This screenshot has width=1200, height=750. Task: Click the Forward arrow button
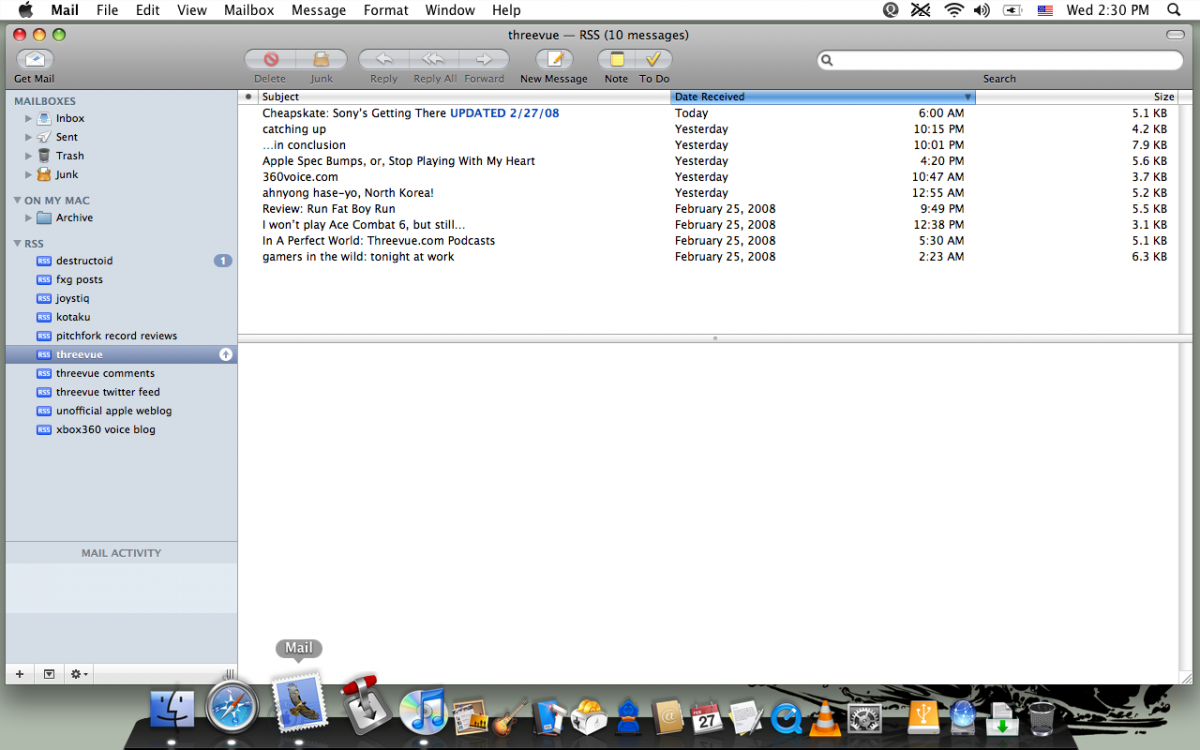(x=484, y=60)
